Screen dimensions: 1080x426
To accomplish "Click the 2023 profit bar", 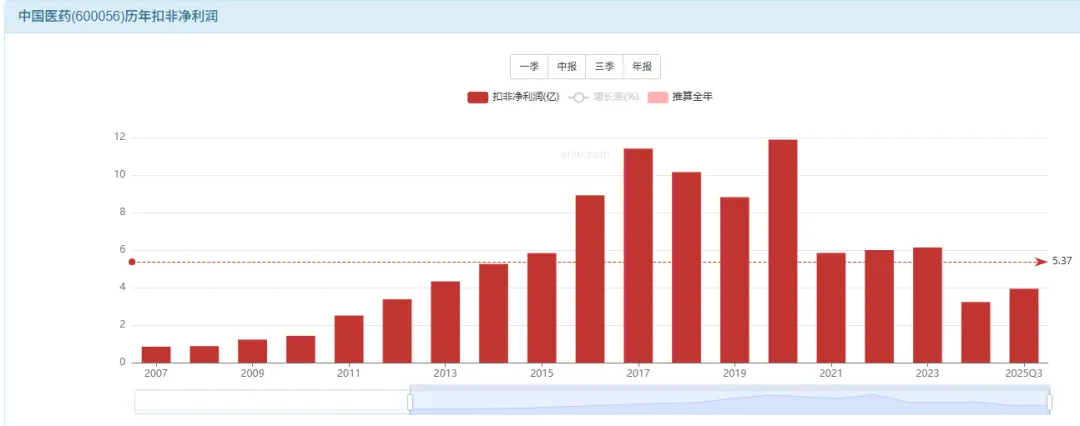I will 928,305.
